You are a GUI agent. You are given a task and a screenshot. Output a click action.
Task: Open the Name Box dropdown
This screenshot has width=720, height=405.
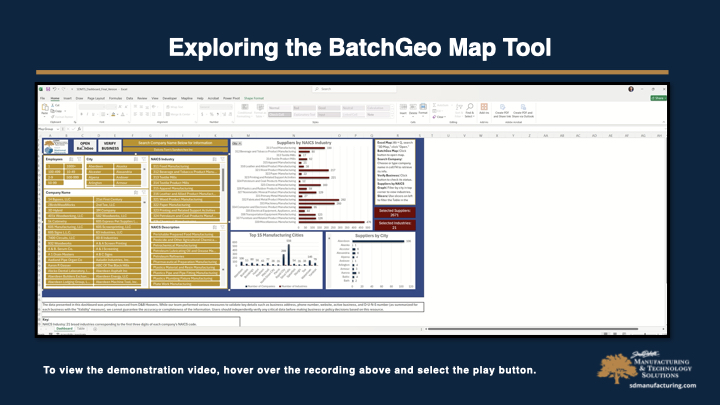coord(58,129)
